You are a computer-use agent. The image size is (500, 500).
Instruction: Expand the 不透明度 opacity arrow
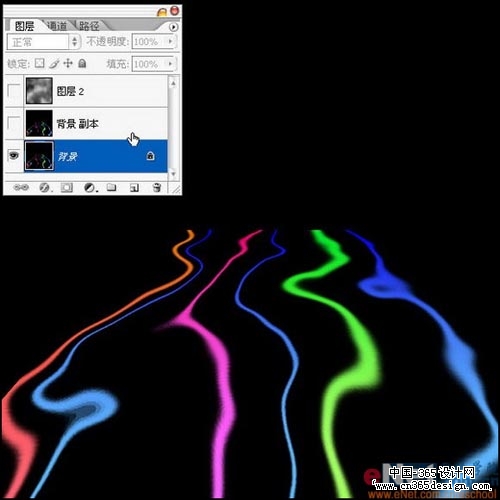(170, 41)
